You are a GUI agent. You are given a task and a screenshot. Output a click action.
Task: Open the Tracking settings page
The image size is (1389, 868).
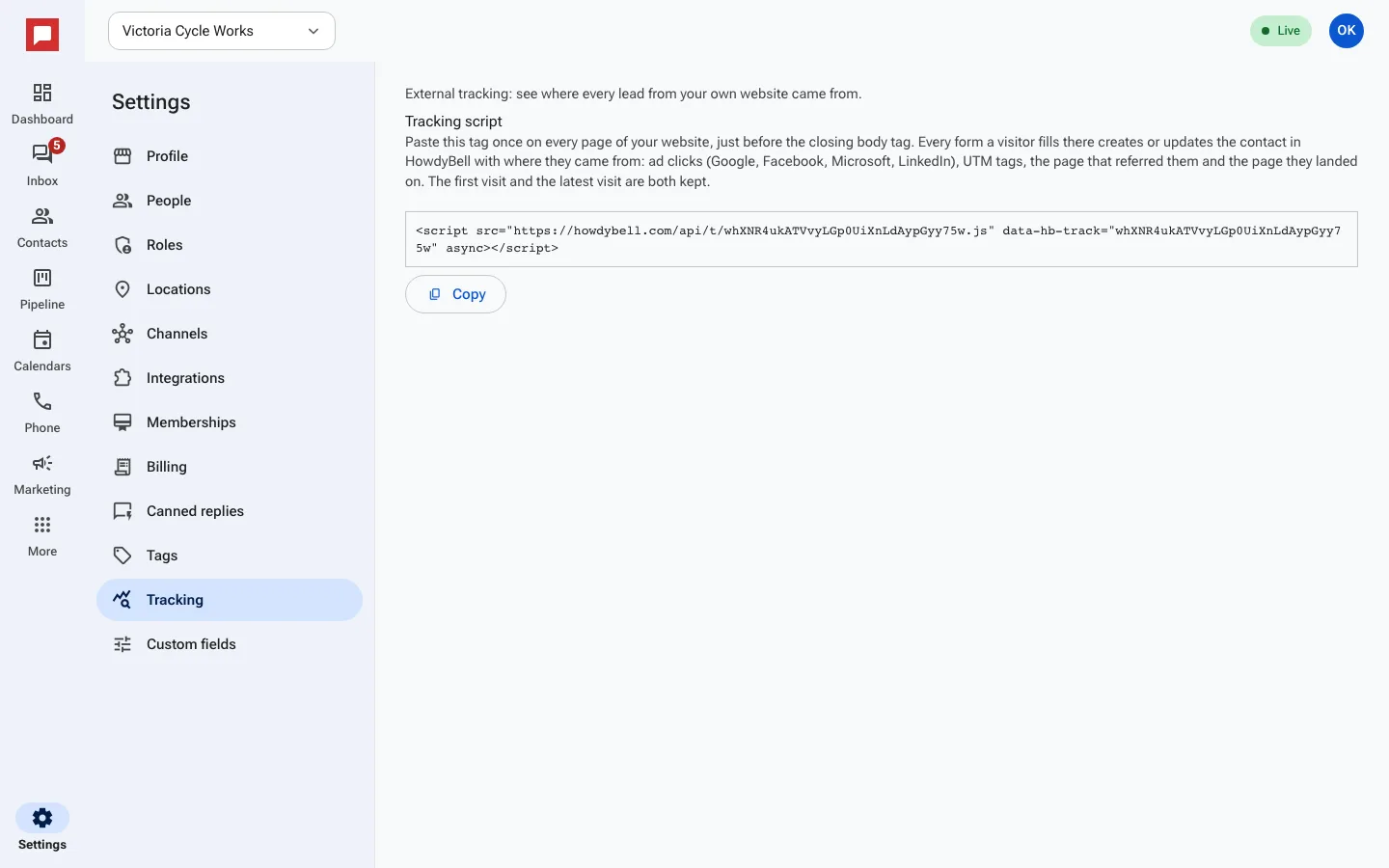tap(230, 600)
